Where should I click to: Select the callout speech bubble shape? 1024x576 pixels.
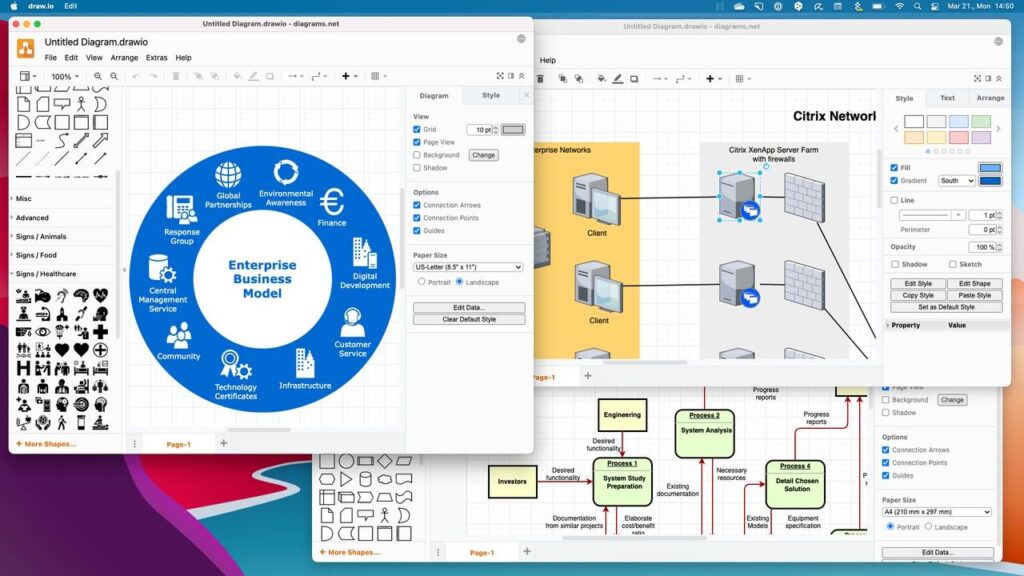coord(62,104)
